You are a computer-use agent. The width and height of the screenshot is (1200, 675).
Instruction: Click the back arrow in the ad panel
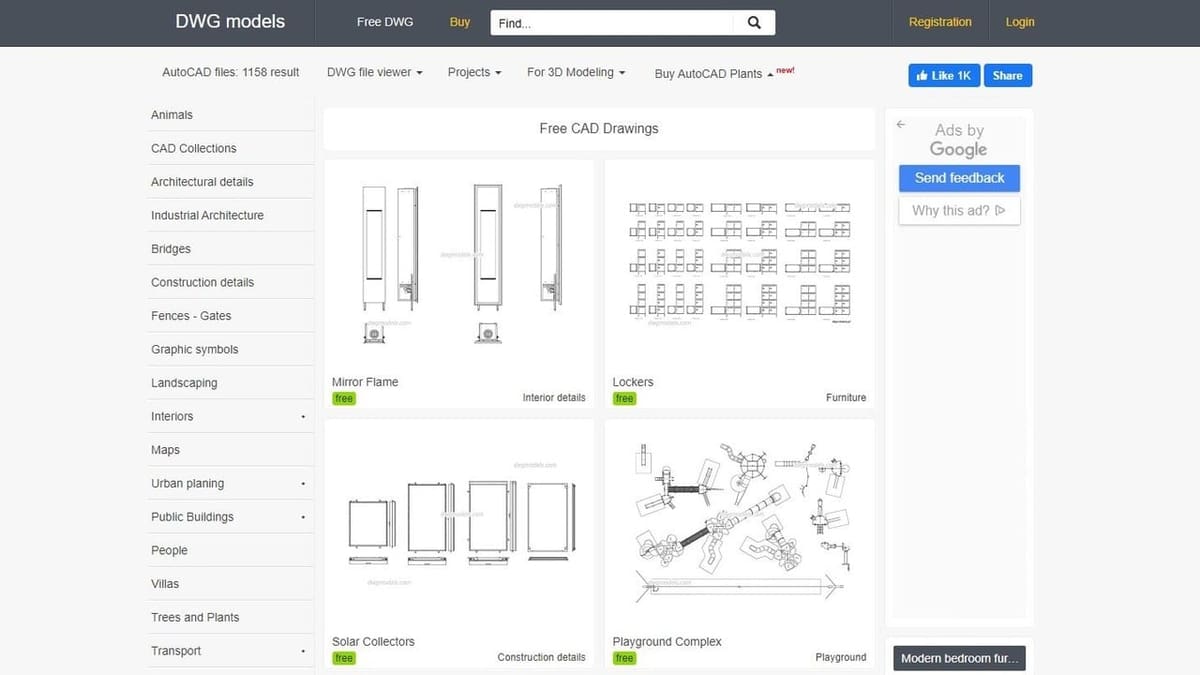point(901,125)
